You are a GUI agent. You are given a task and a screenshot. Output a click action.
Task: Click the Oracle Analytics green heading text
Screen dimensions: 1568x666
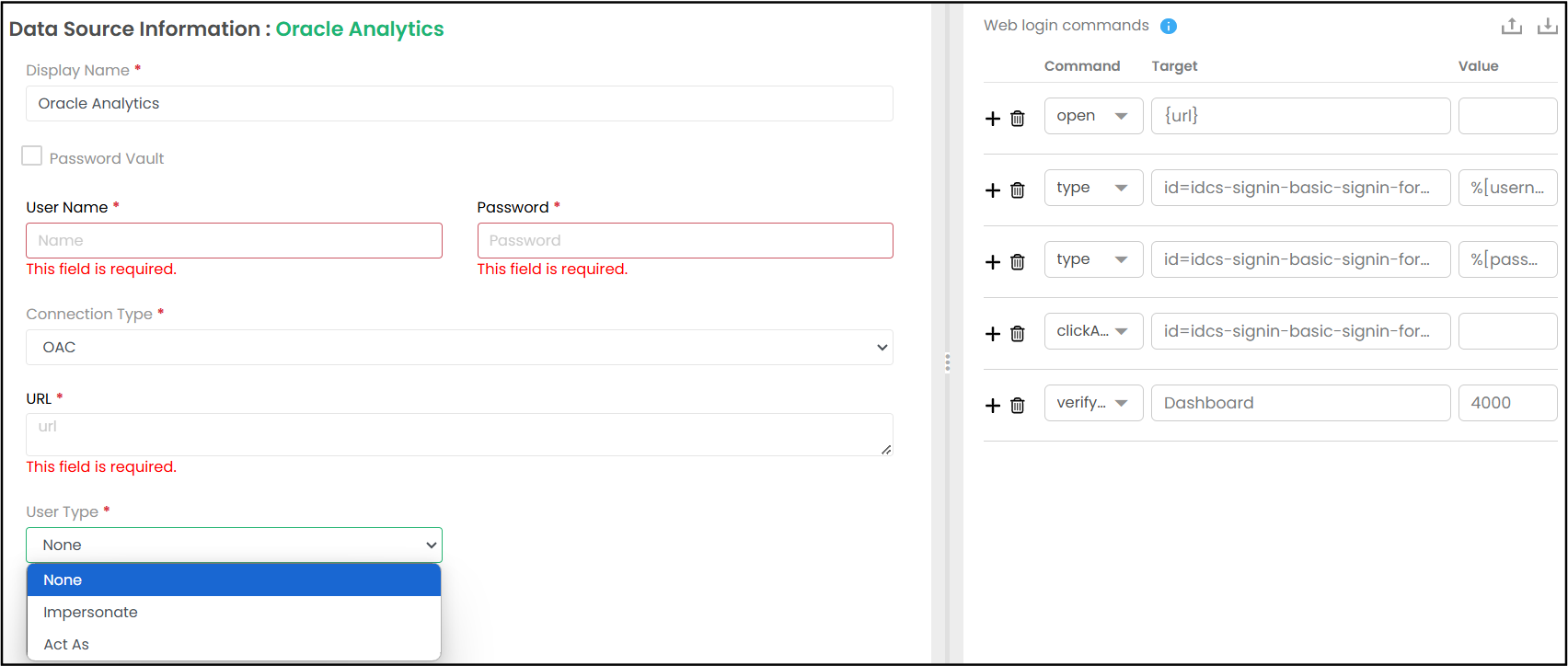[360, 29]
